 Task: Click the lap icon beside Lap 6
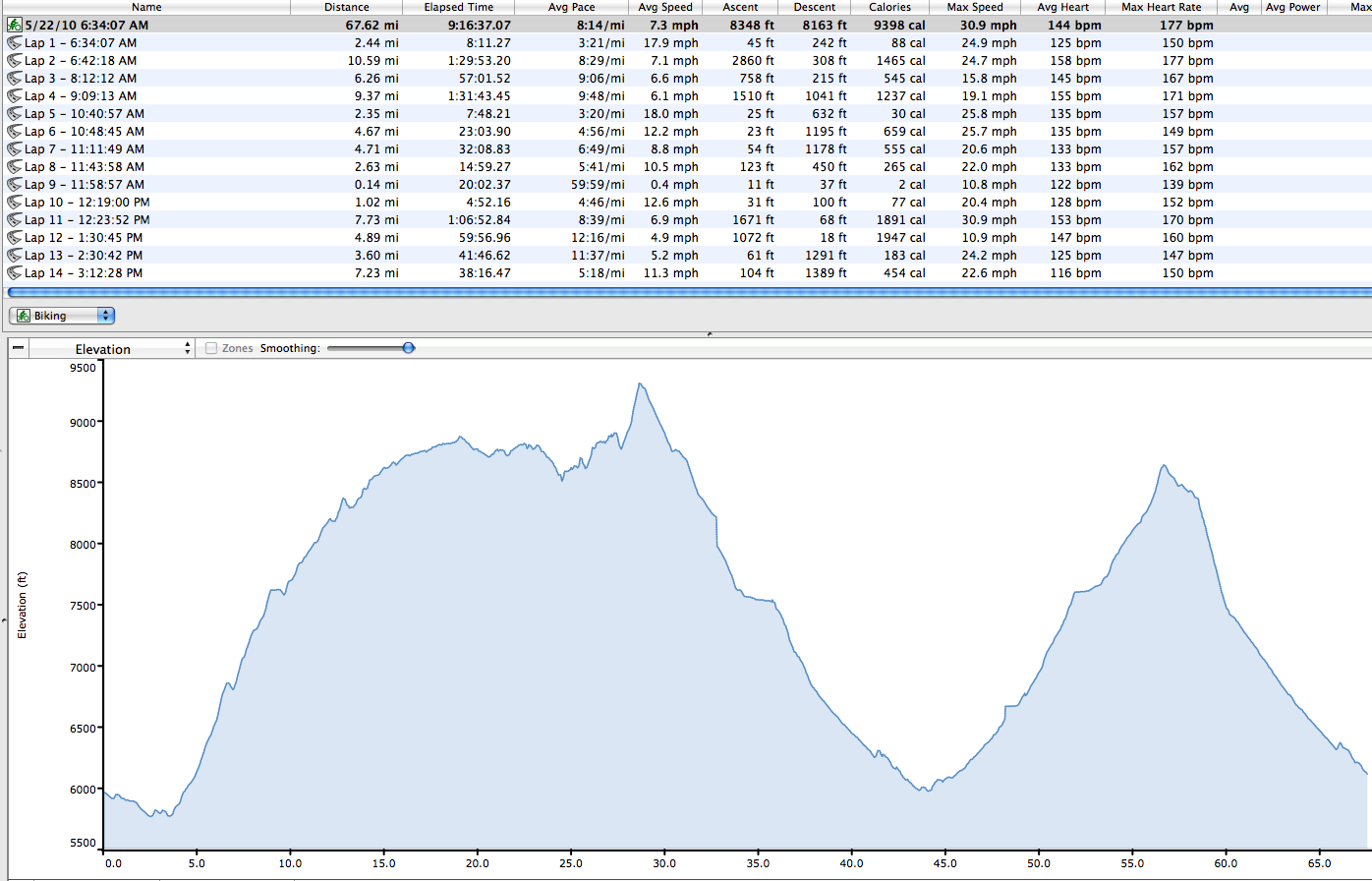point(15,132)
